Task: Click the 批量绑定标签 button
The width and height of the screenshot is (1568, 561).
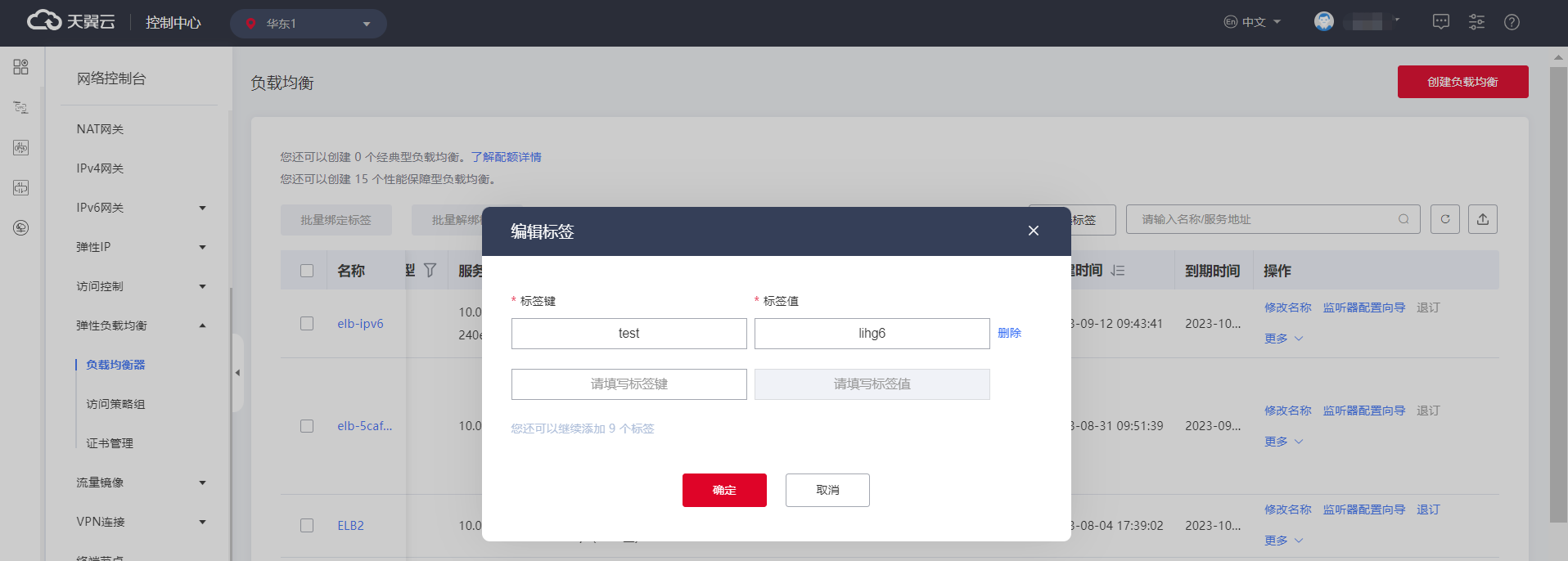Action: click(336, 220)
